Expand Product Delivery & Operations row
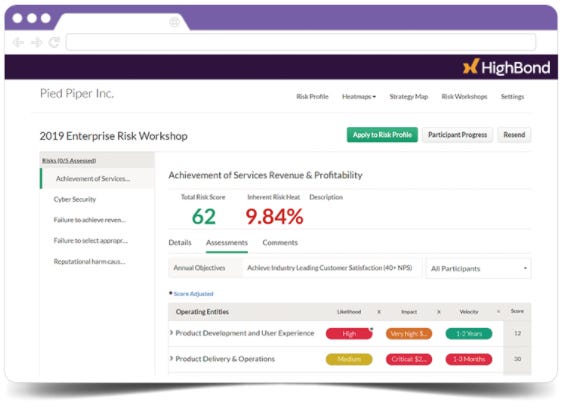 tap(171, 358)
